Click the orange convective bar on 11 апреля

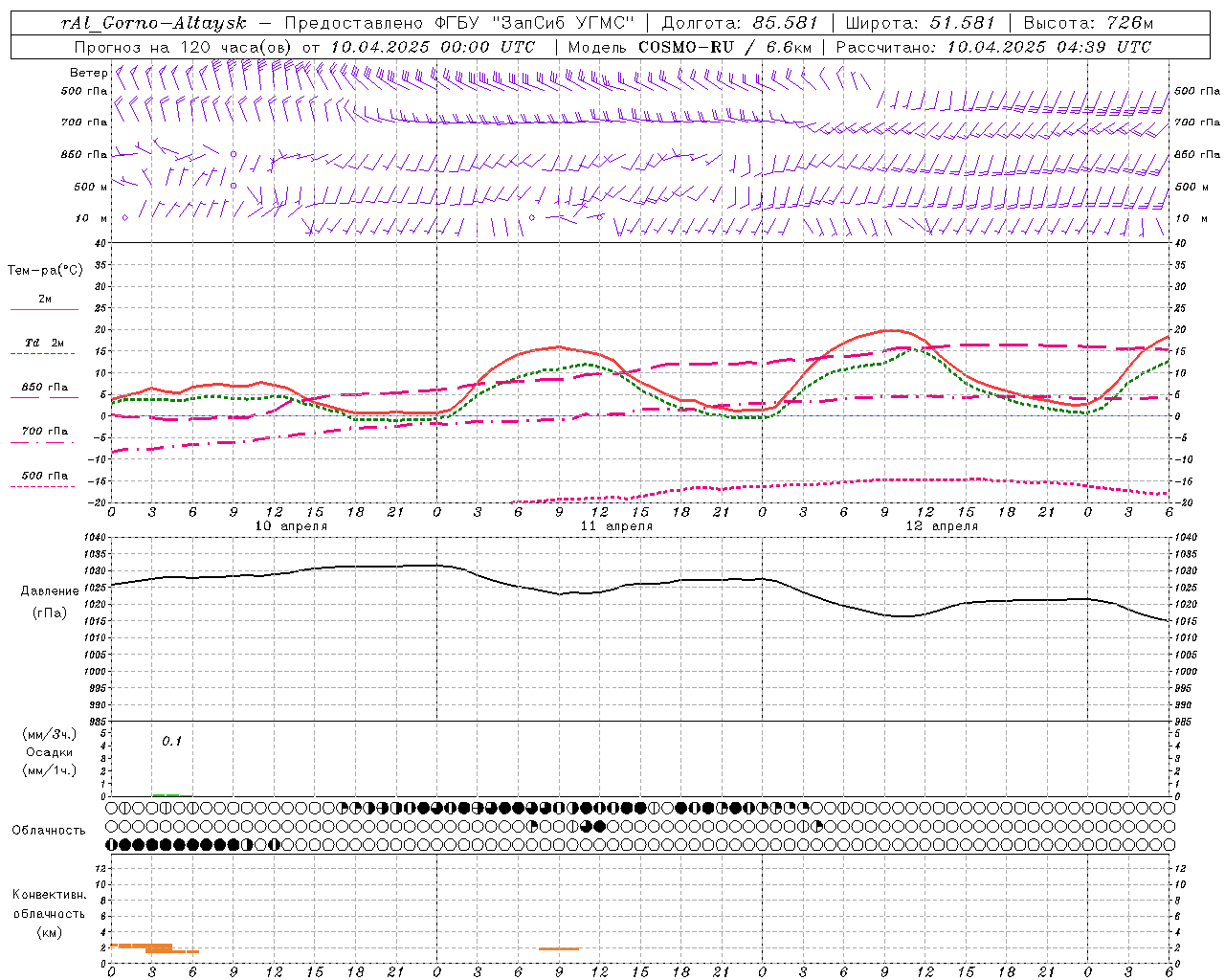559,948
